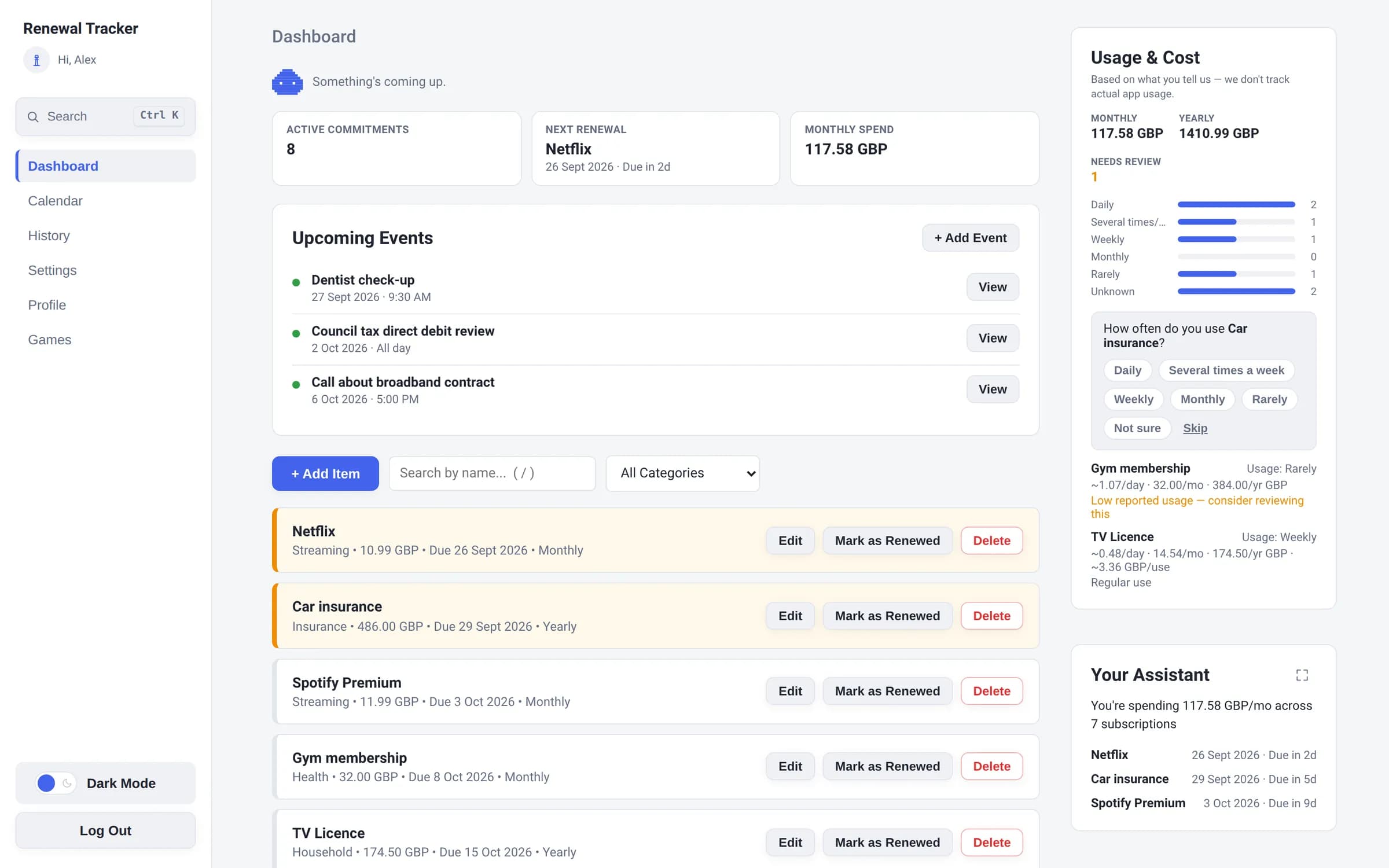Click green dot next to broadband contract event

(296, 385)
